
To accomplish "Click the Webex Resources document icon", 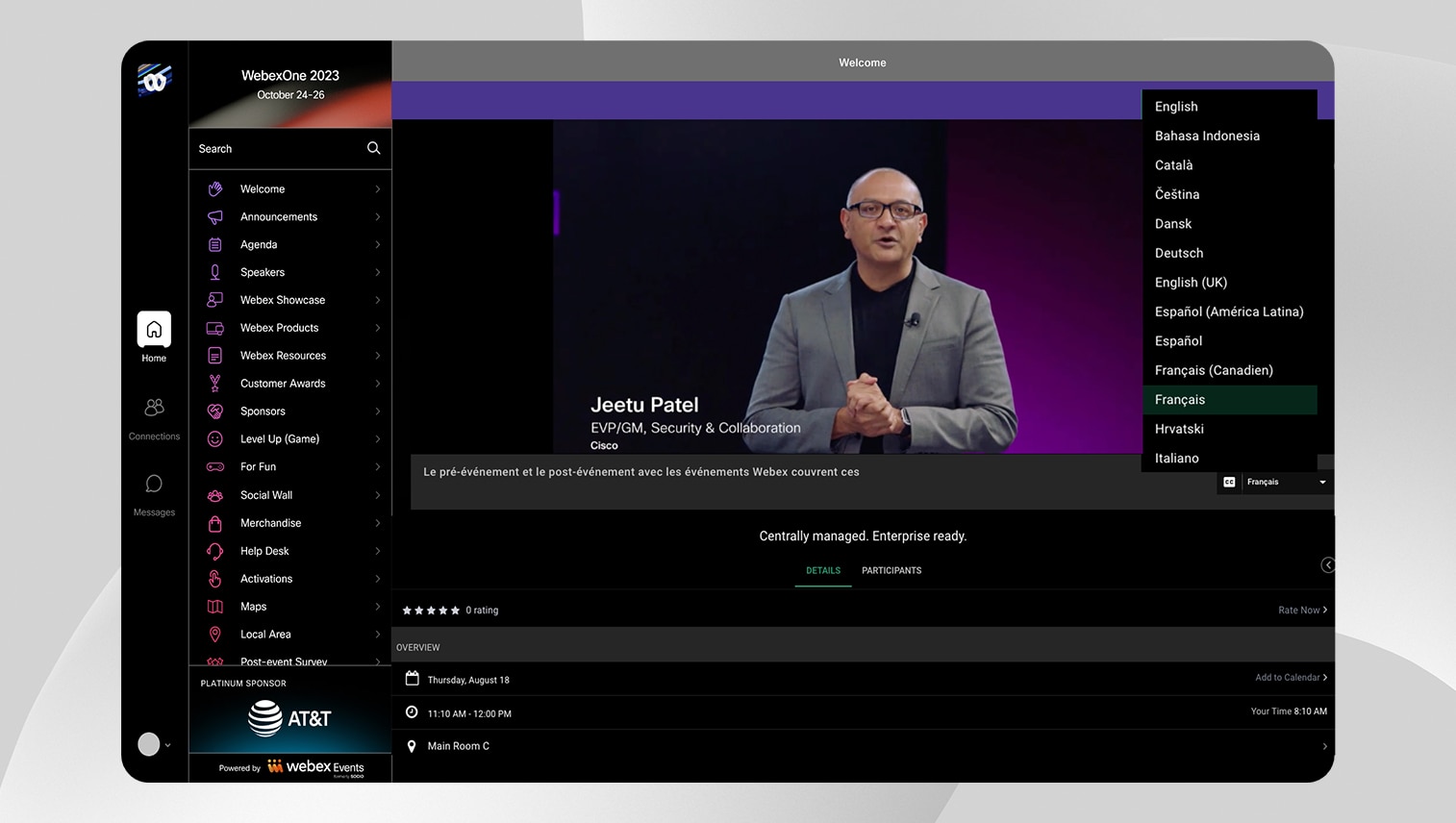I will click(x=215, y=356).
